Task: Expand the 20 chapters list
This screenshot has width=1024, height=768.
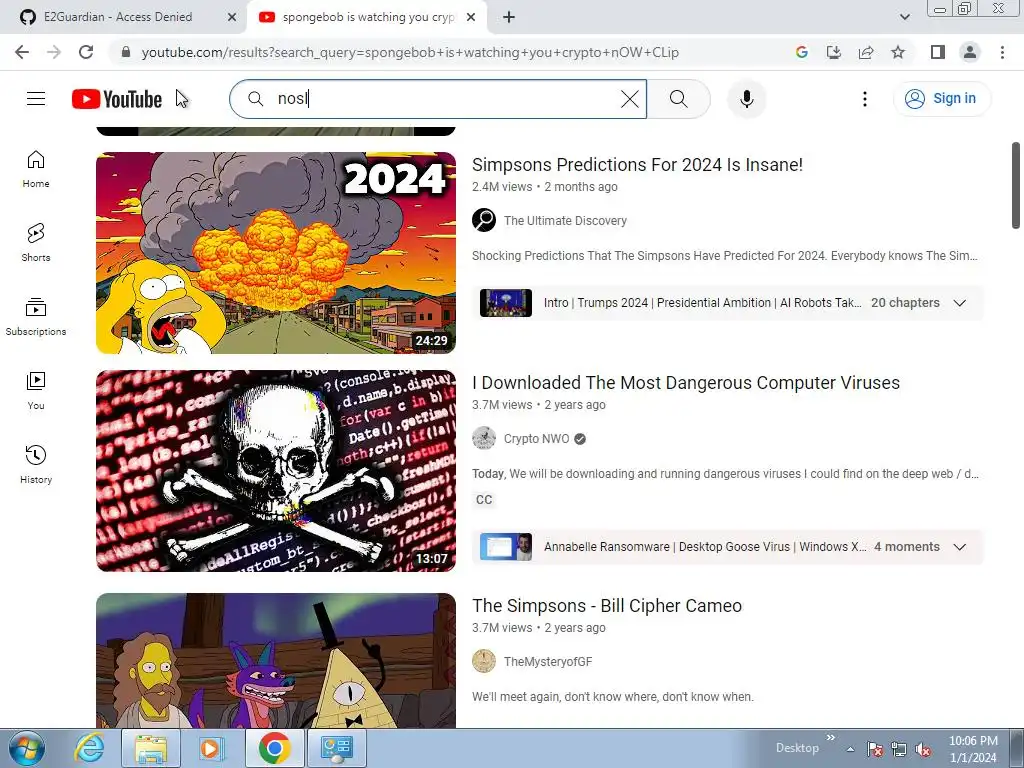Action: click(959, 303)
